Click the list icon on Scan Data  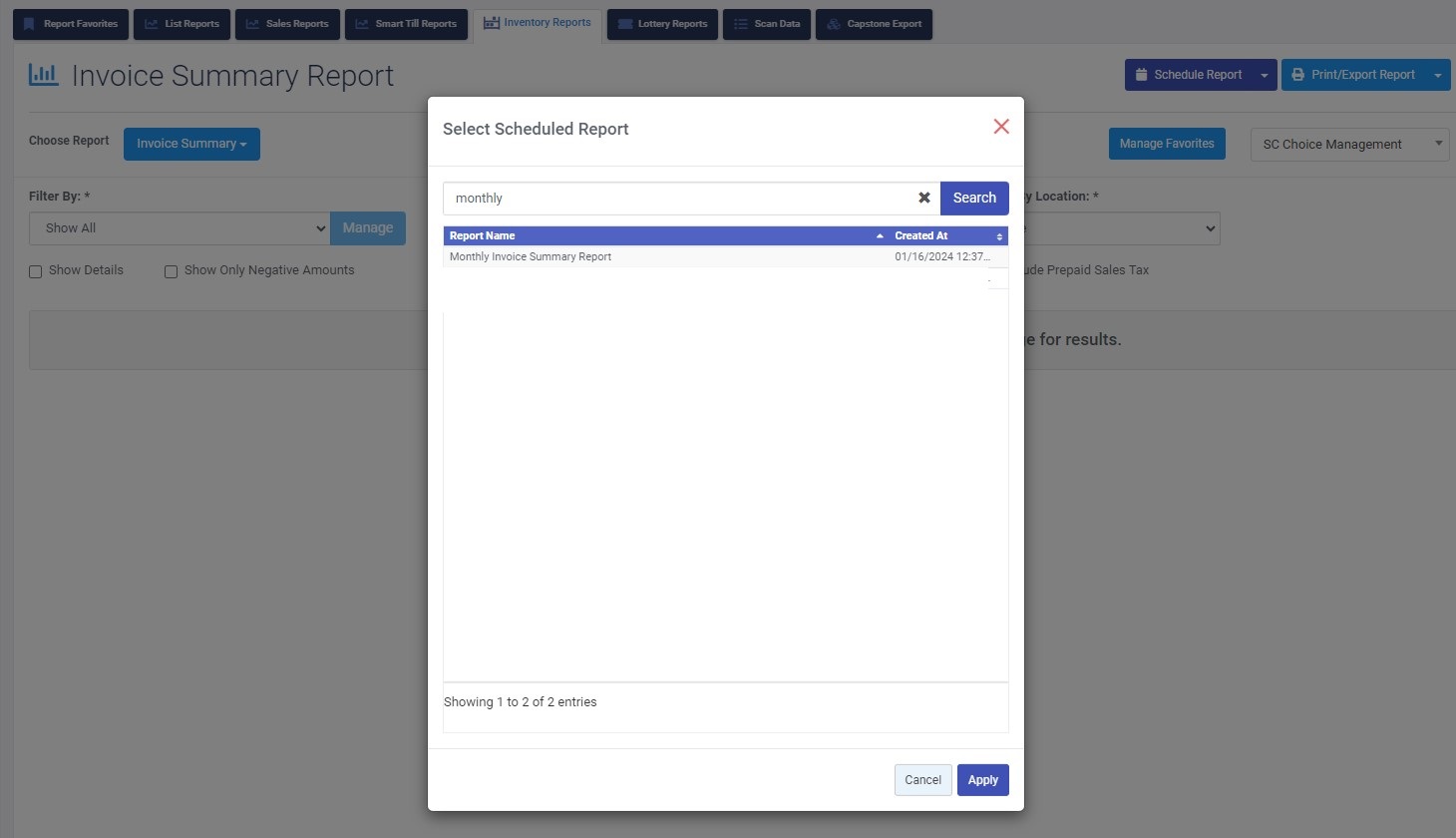coord(741,24)
